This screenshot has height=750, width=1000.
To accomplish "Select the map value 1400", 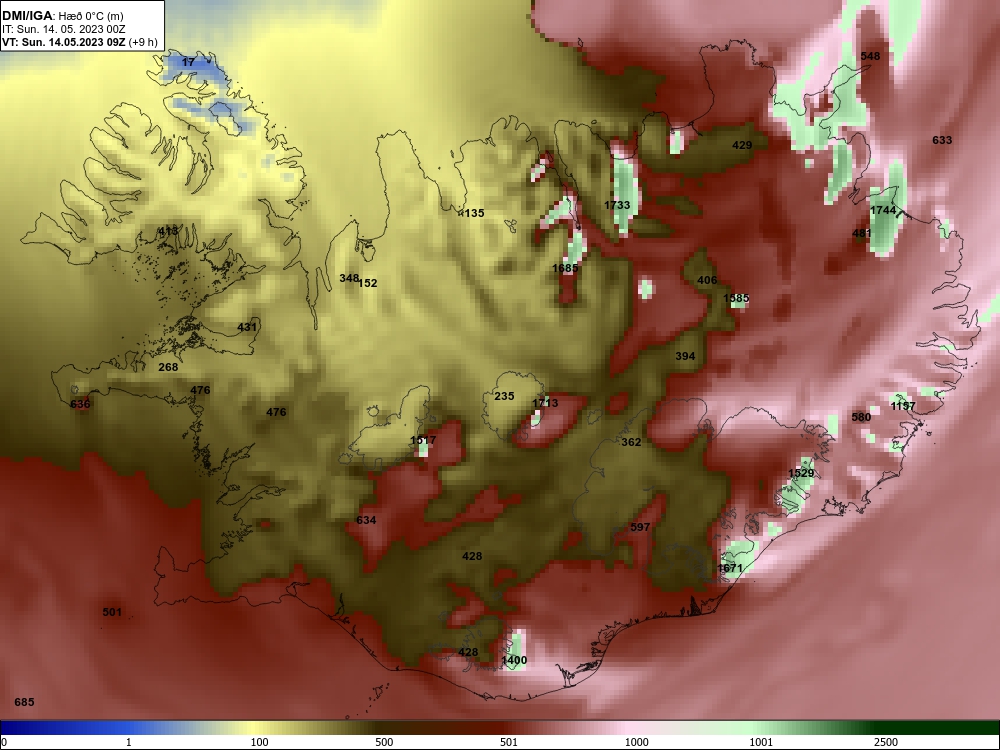I will [x=514, y=661].
